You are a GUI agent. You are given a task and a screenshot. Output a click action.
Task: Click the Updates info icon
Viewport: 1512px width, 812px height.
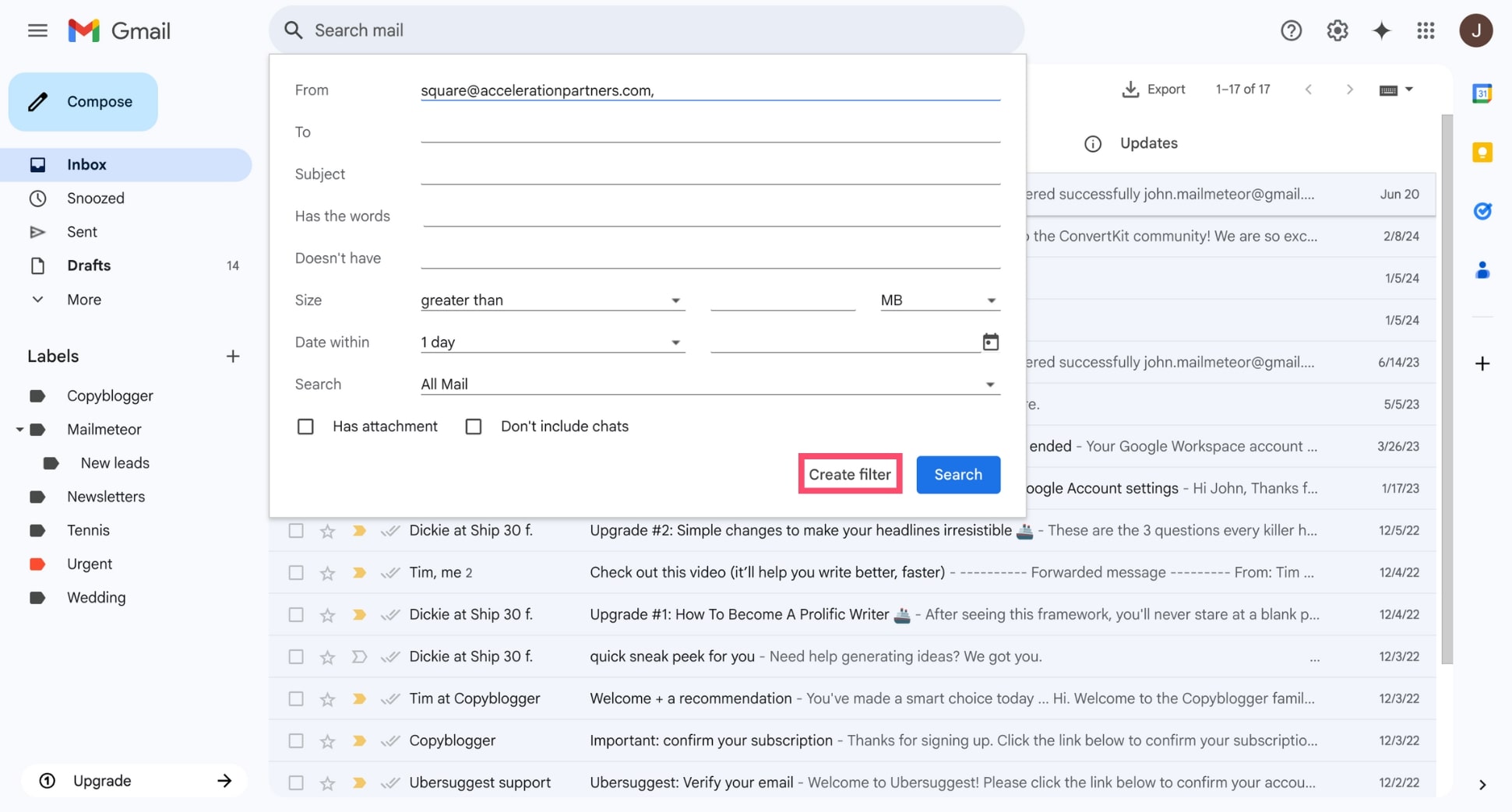(1093, 144)
